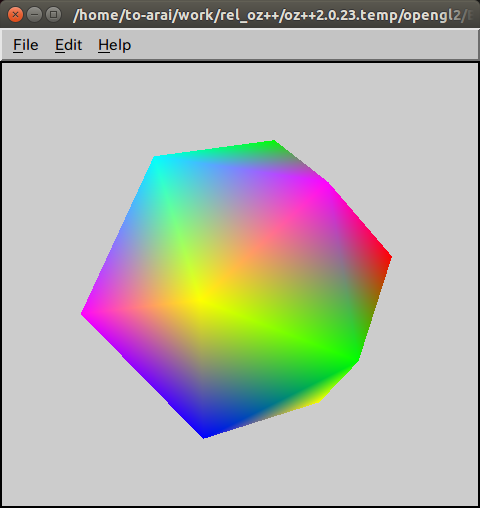Select the pure red corner of the cube
This screenshot has height=508, width=480.
pos(388,257)
